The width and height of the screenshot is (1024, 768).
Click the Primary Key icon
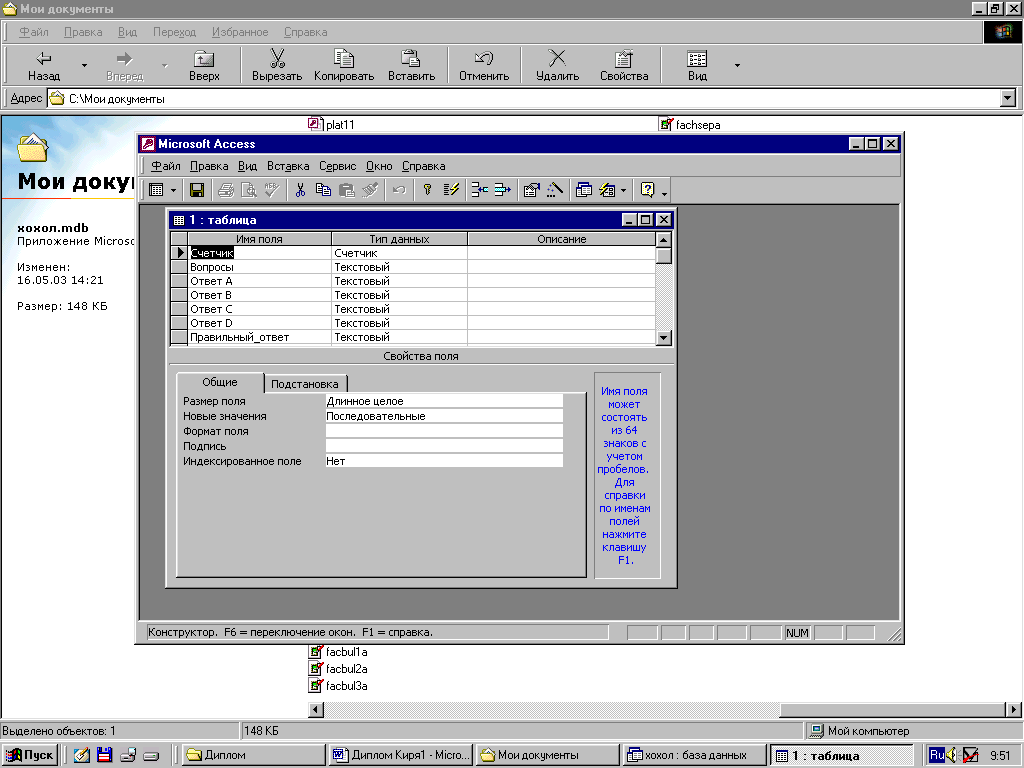[x=427, y=189]
